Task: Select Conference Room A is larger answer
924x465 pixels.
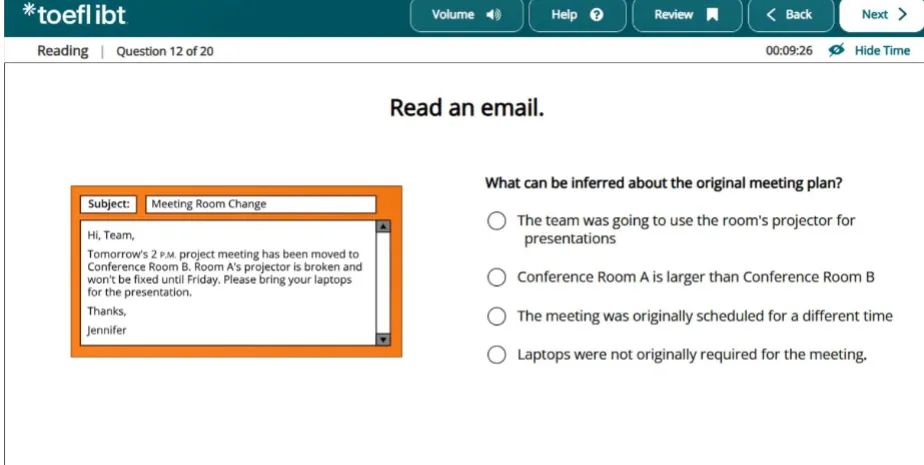Action: pos(497,277)
